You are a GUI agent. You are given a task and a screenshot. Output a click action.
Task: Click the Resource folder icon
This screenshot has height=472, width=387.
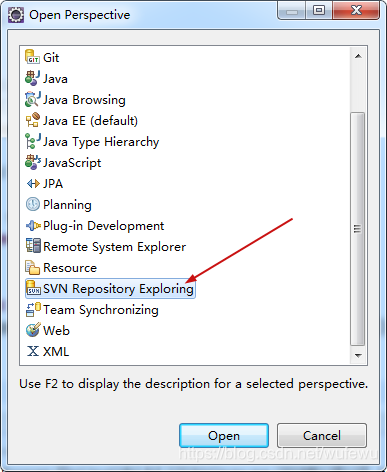point(33,267)
